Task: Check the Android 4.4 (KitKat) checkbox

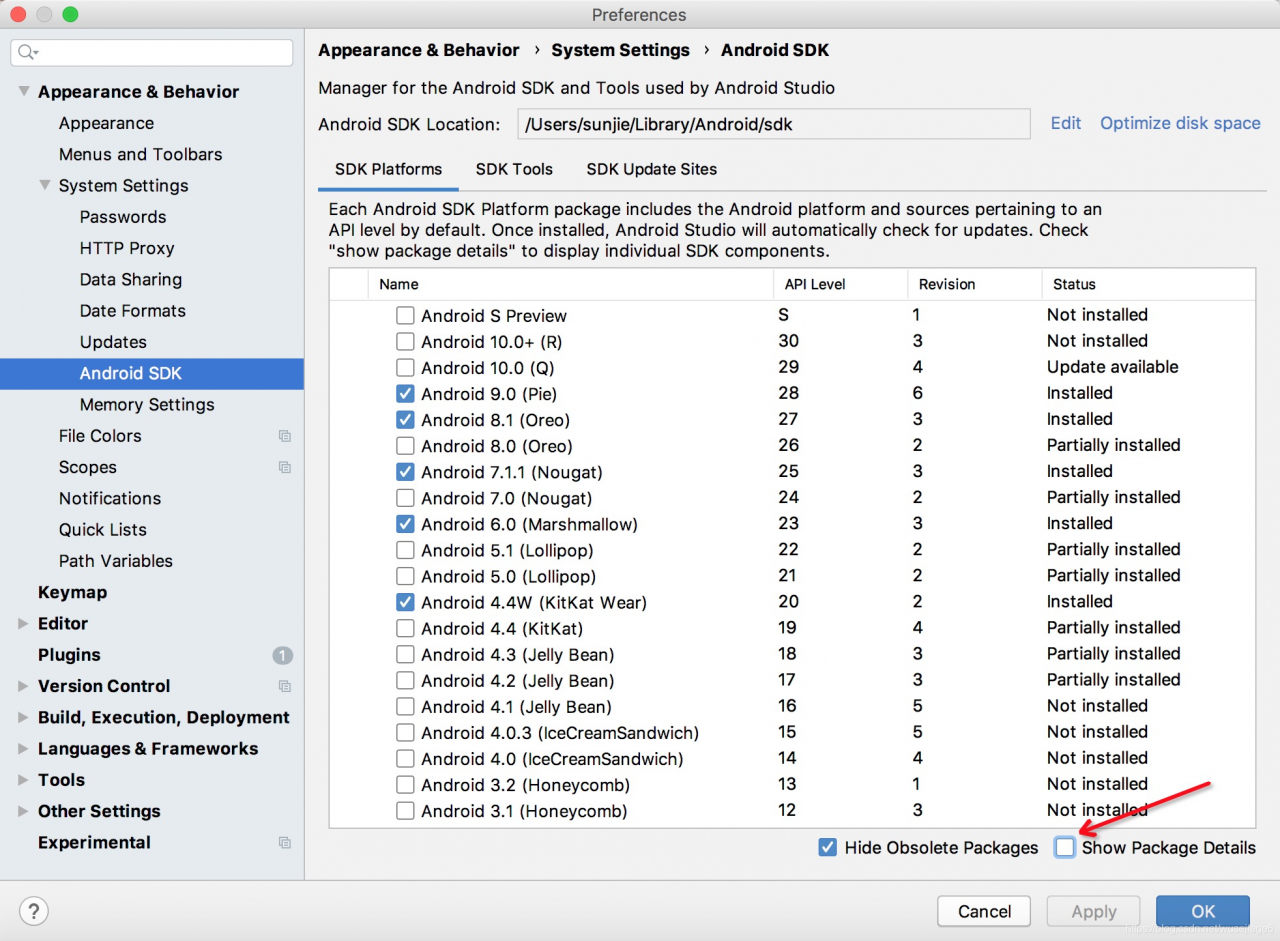Action: (x=405, y=628)
